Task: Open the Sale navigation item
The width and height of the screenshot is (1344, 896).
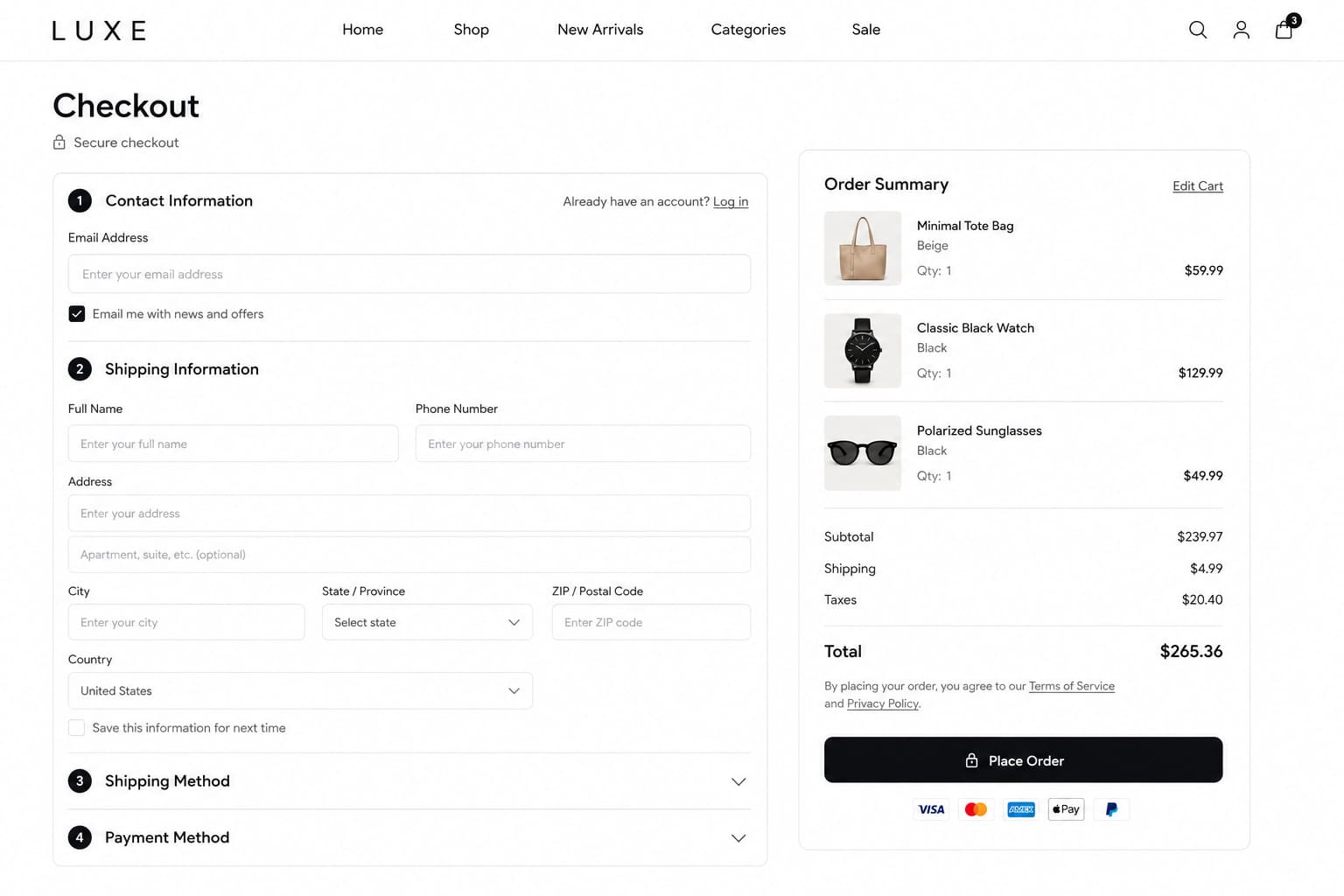Action: tap(866, 30)
